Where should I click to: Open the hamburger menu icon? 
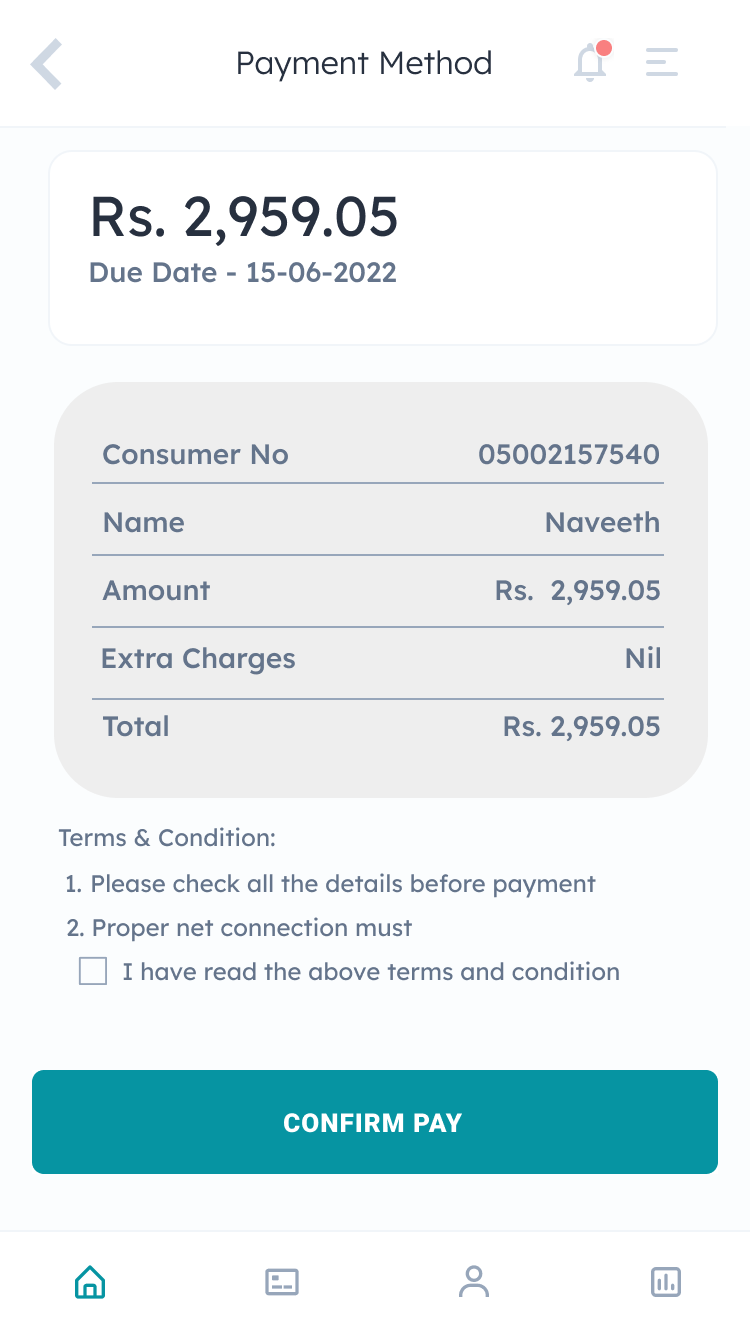[x=662, y=62]
